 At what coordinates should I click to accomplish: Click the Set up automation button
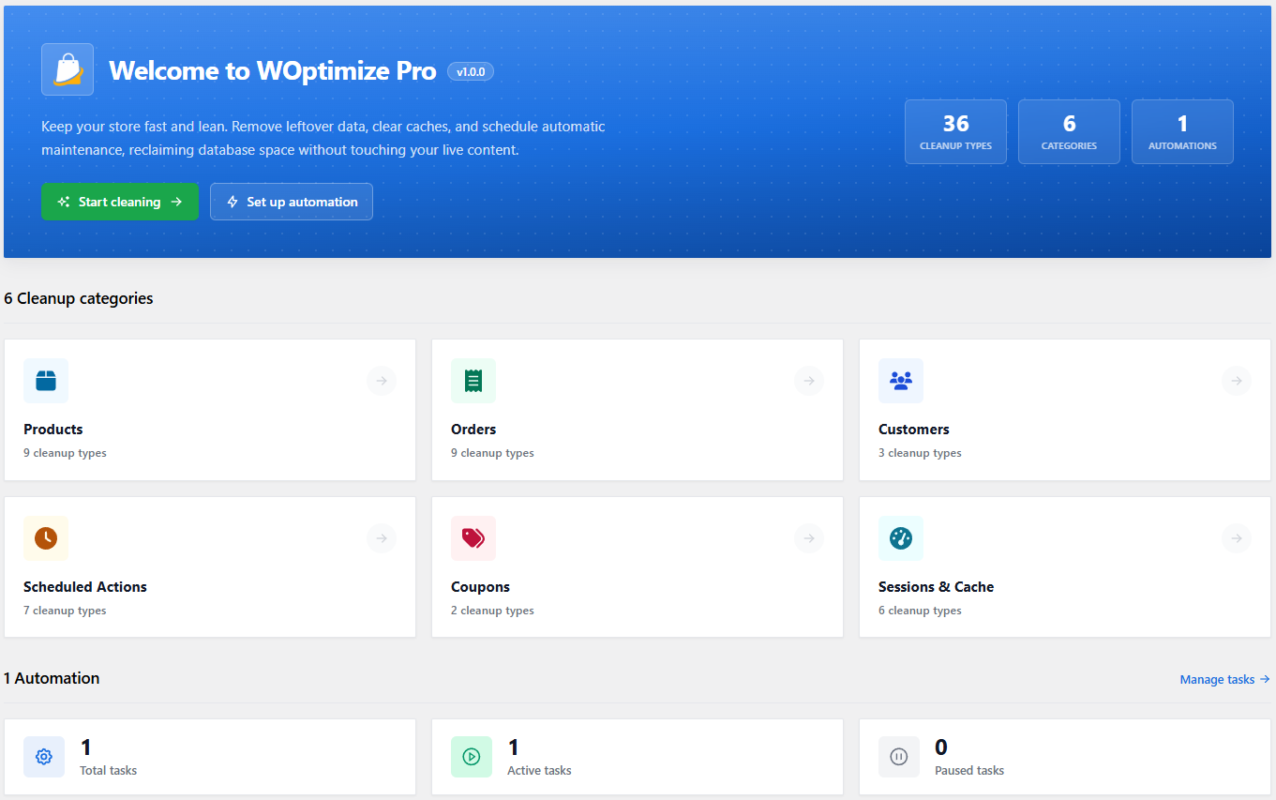pos(291,201)
